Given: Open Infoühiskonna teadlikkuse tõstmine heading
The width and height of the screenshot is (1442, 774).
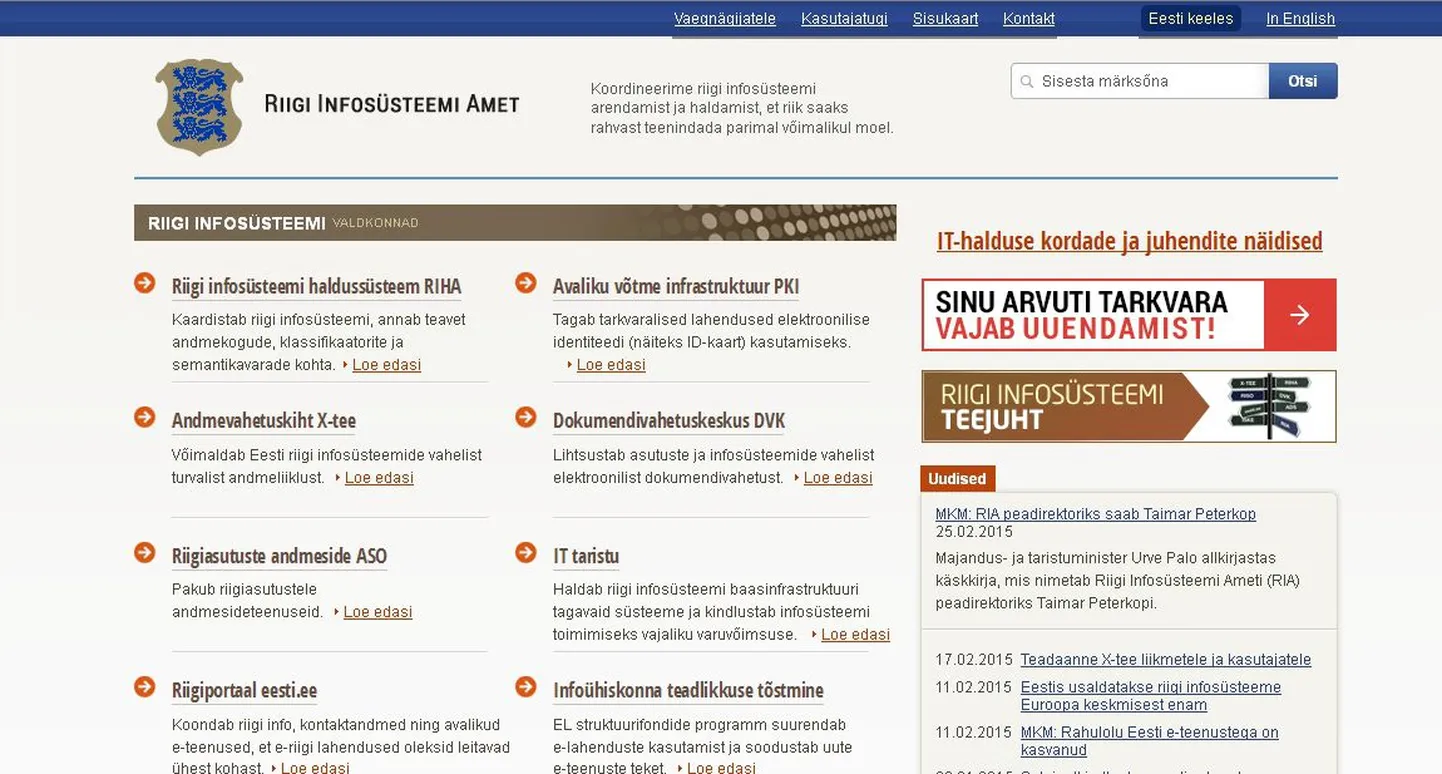Looking at the screenshot, I should (688, 691).
